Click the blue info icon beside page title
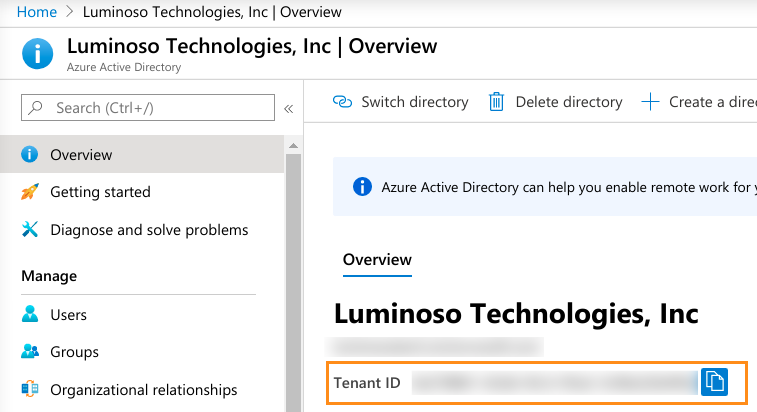757x412 pixels. [x=38, y=54]
